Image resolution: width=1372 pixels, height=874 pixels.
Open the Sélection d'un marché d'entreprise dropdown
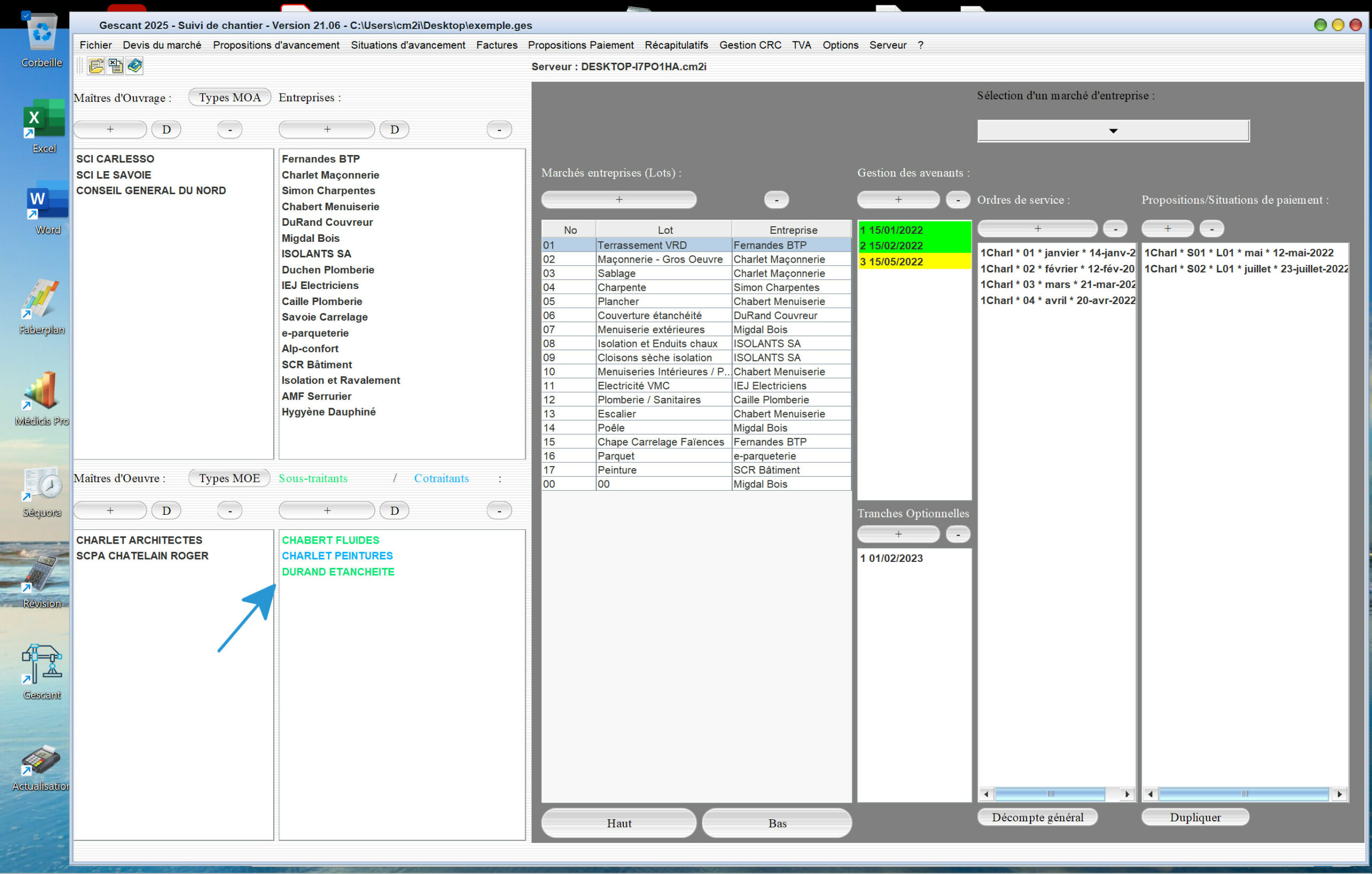pos(1113,130)
